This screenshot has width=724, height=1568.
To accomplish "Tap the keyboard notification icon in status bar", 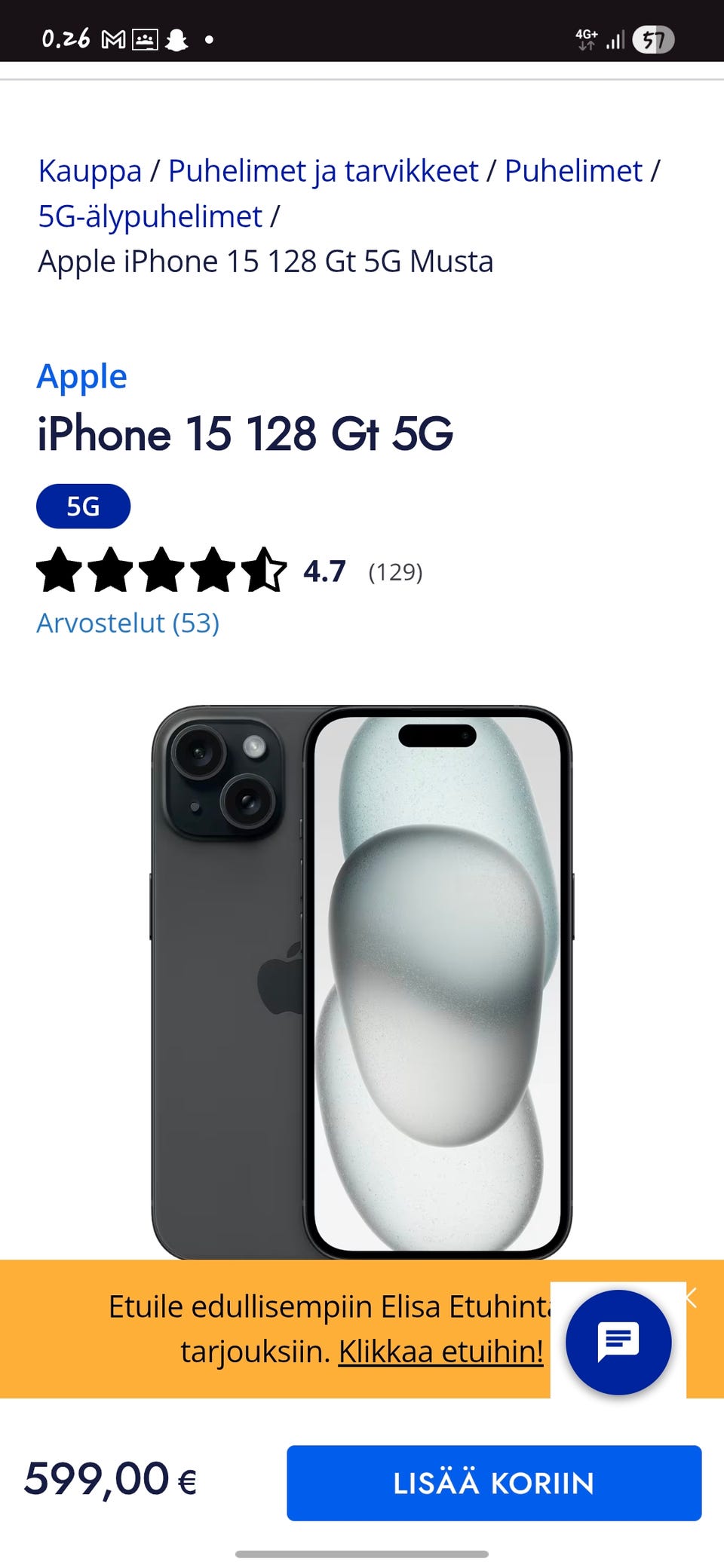I will pos(145,39).
